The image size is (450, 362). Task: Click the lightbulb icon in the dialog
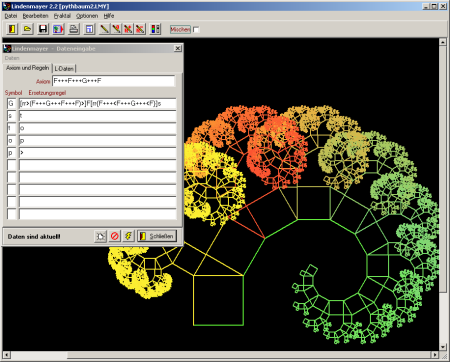pos(101,236)
